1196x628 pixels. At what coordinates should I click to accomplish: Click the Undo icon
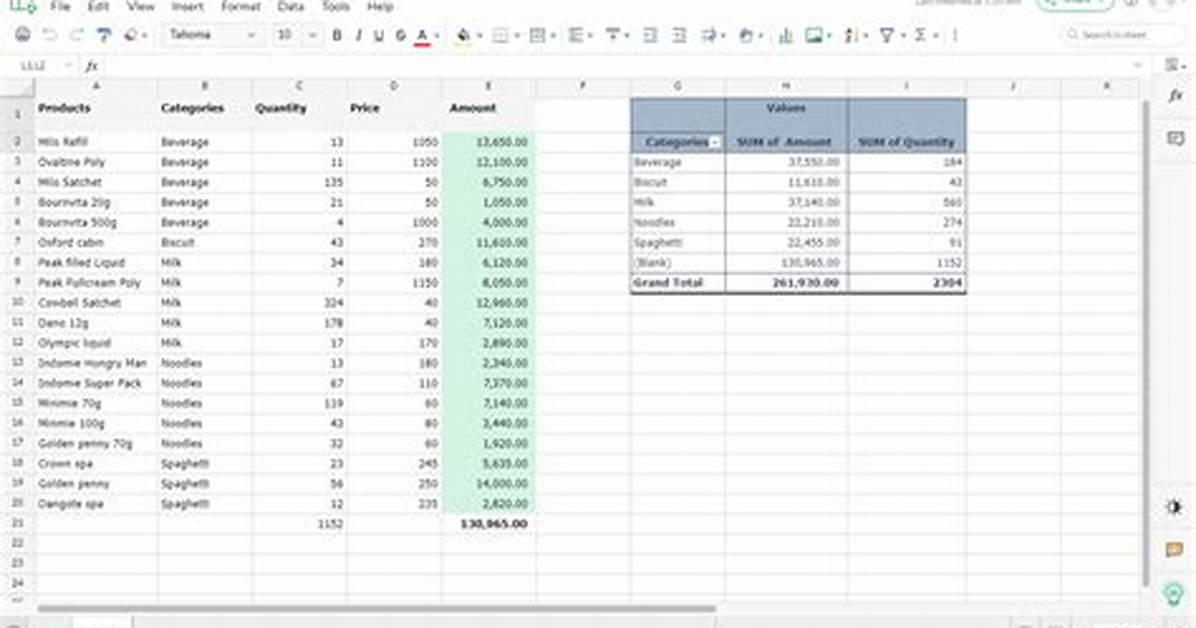click(x=50, y=35)
